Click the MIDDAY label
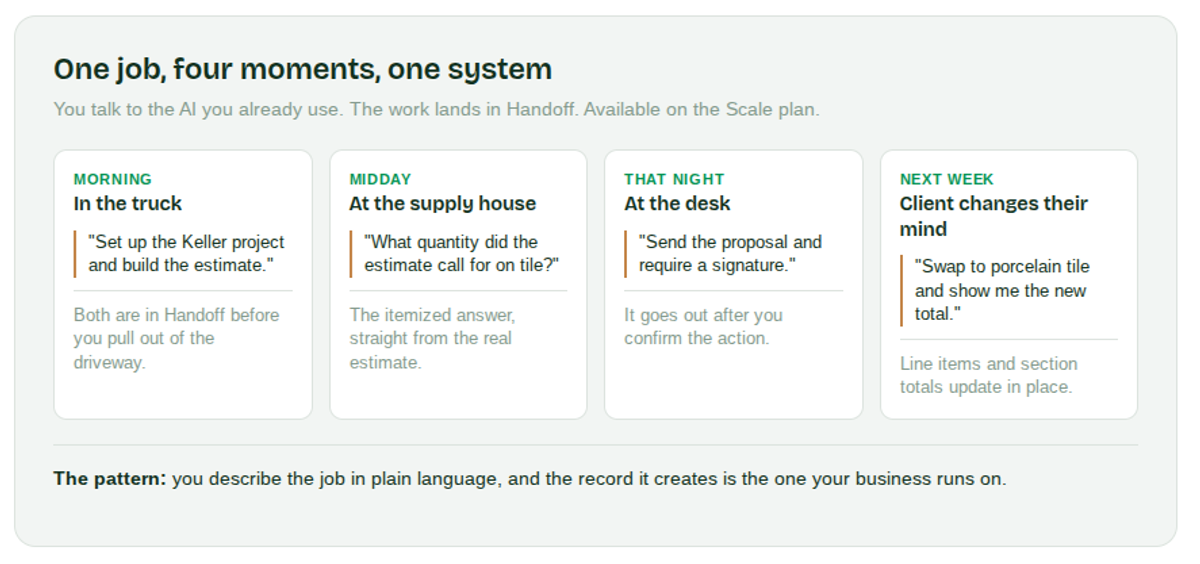 (380, 179)
